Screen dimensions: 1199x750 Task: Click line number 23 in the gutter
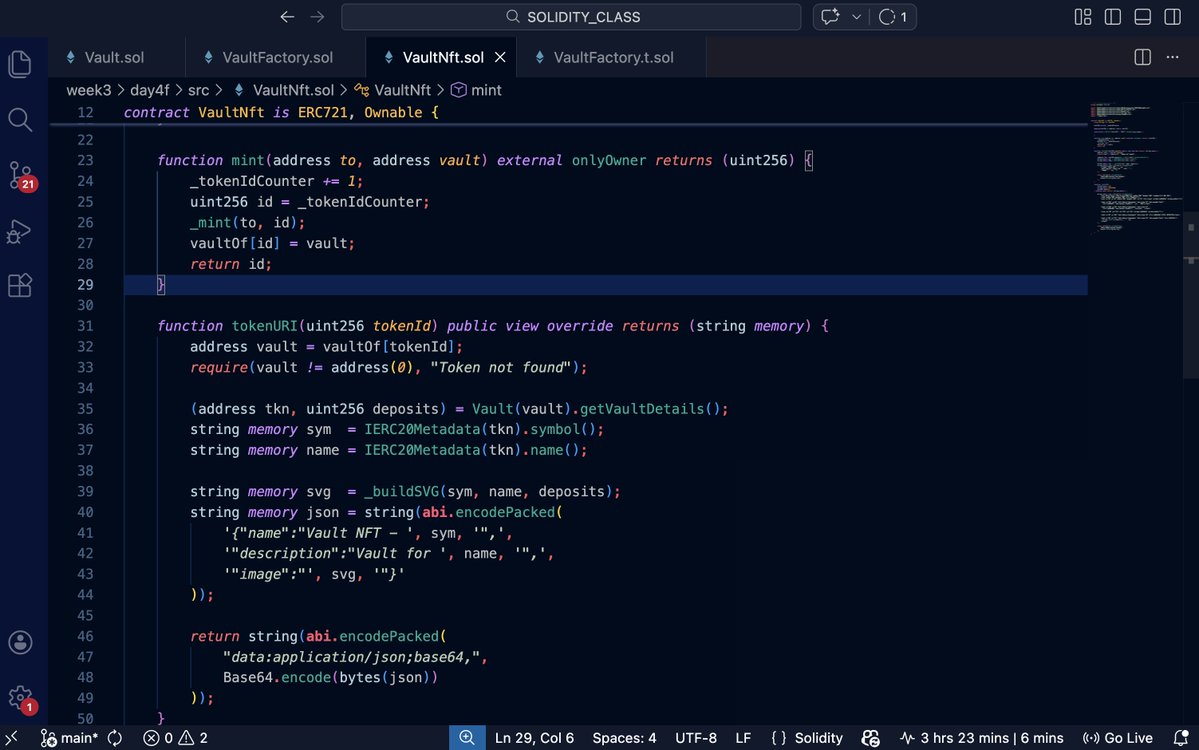(85, 161)
